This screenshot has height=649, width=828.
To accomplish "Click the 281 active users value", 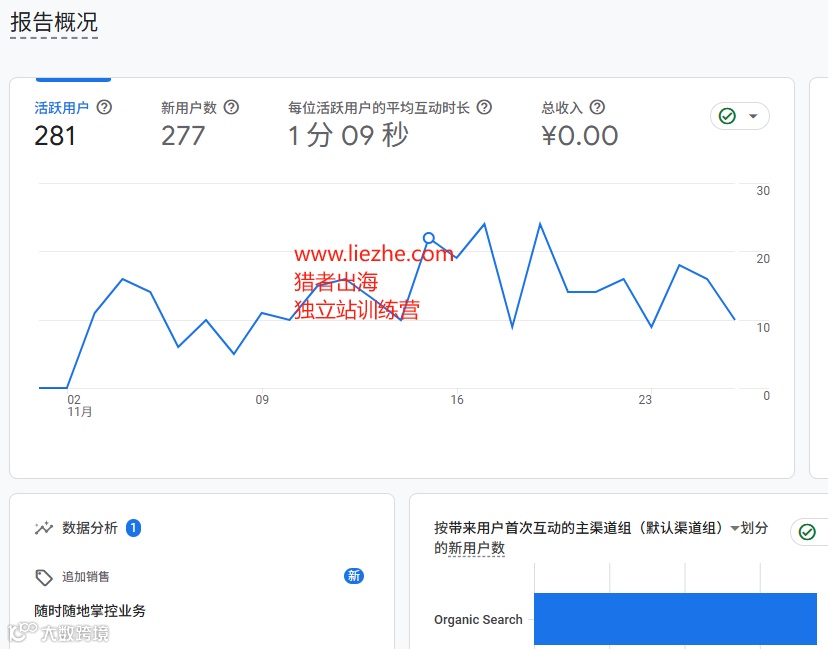I will (55, 136).
